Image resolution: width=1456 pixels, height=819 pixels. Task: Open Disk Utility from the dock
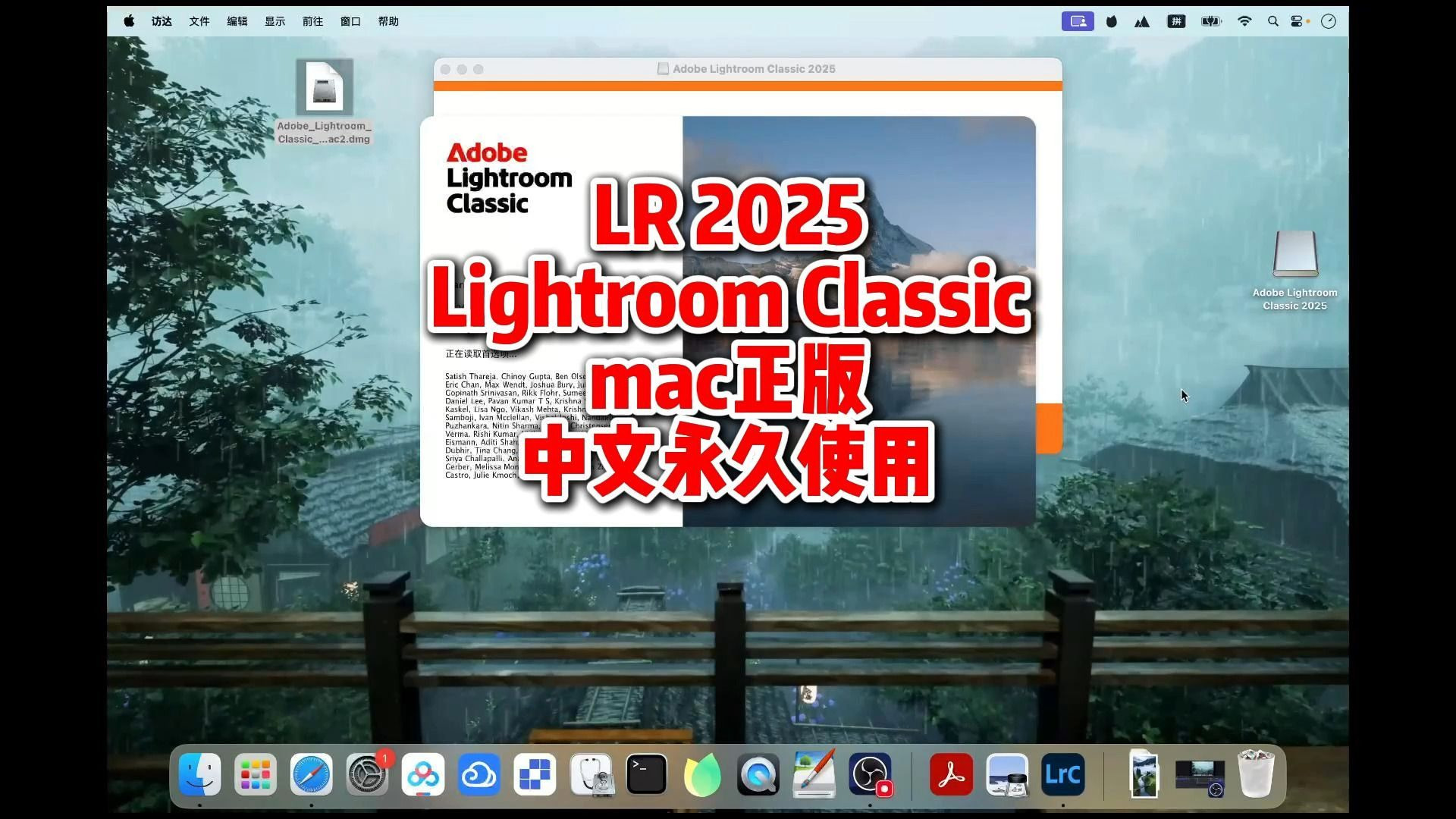point(591,774)
